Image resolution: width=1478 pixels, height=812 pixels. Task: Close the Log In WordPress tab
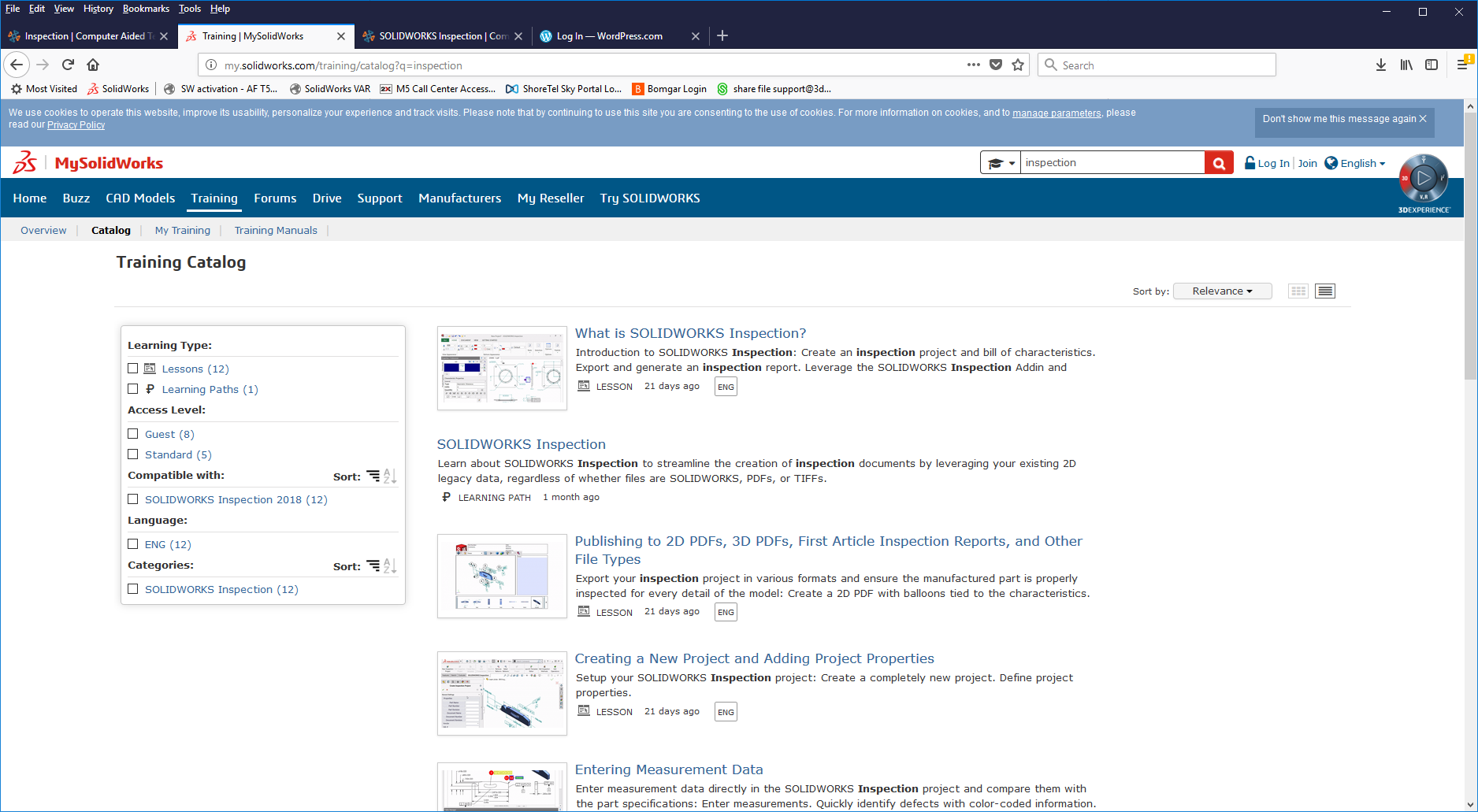pyautogui.click(x=696, y=36)
